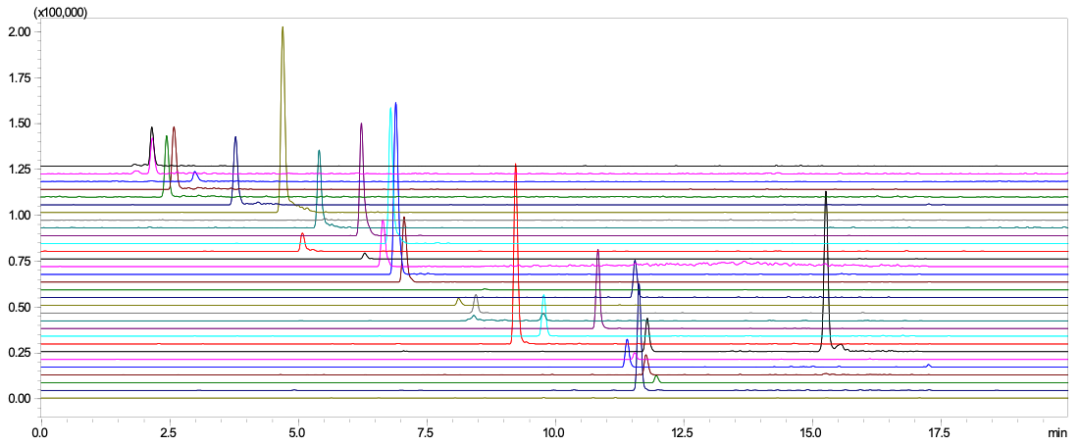
Task: Click the 10.0 x-axis time label
Action: coord(554,433)
